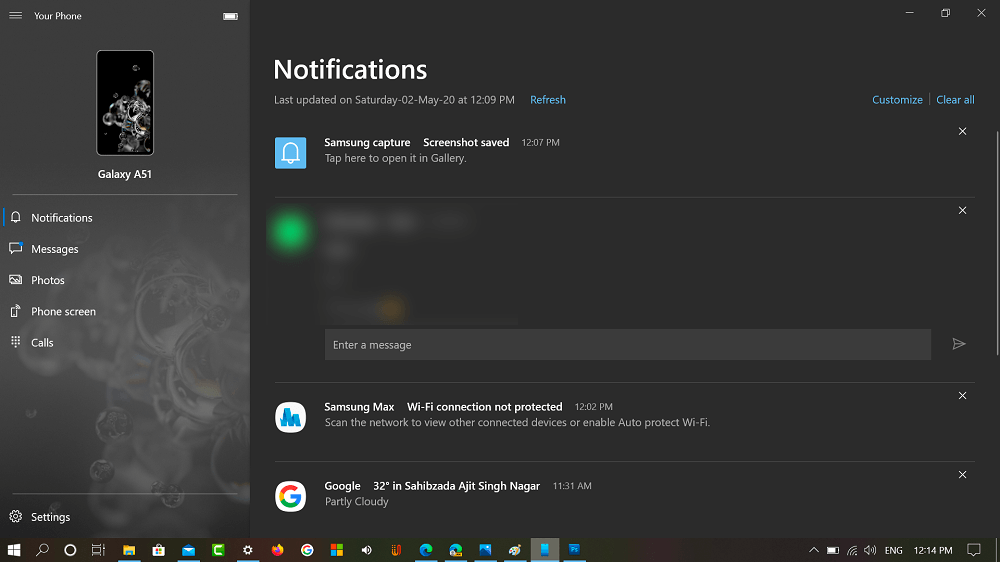Open Microsoft Store bag icon in taskbar
1000x562 pixels.
tap(158, 550)
